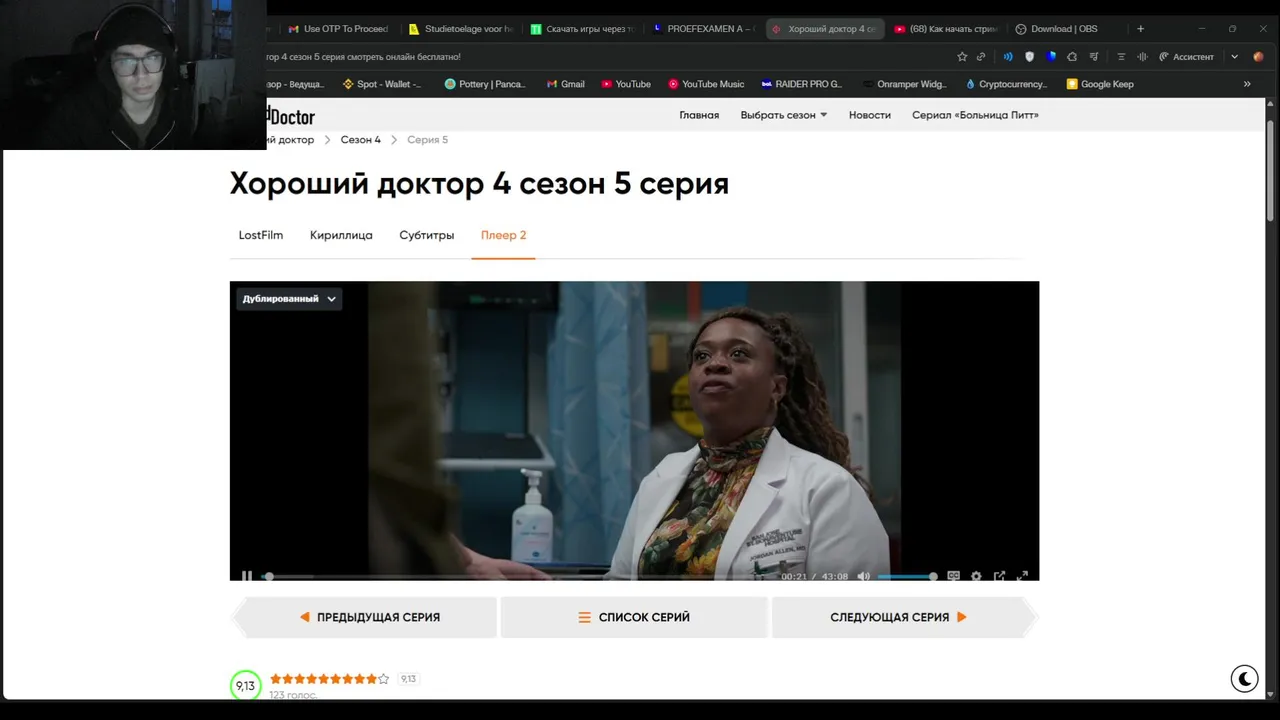Switch the player to fullscreen
The height and width of the screenshot is (720, 1280).
[1022, 576]
